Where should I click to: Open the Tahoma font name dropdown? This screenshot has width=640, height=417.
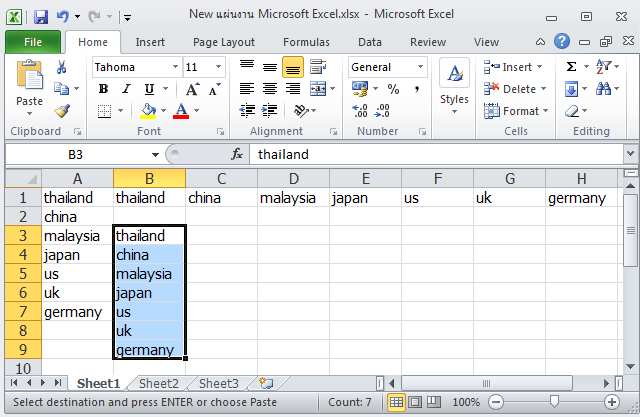click(173, 67)
